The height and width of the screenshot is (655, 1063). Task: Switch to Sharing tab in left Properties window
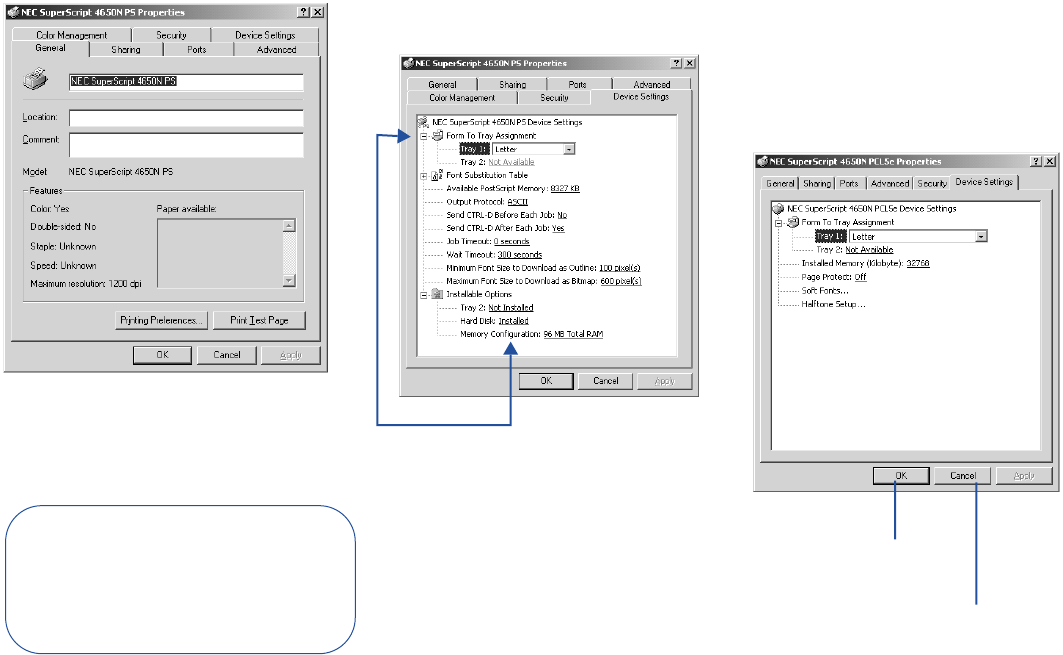coord(125,49)
